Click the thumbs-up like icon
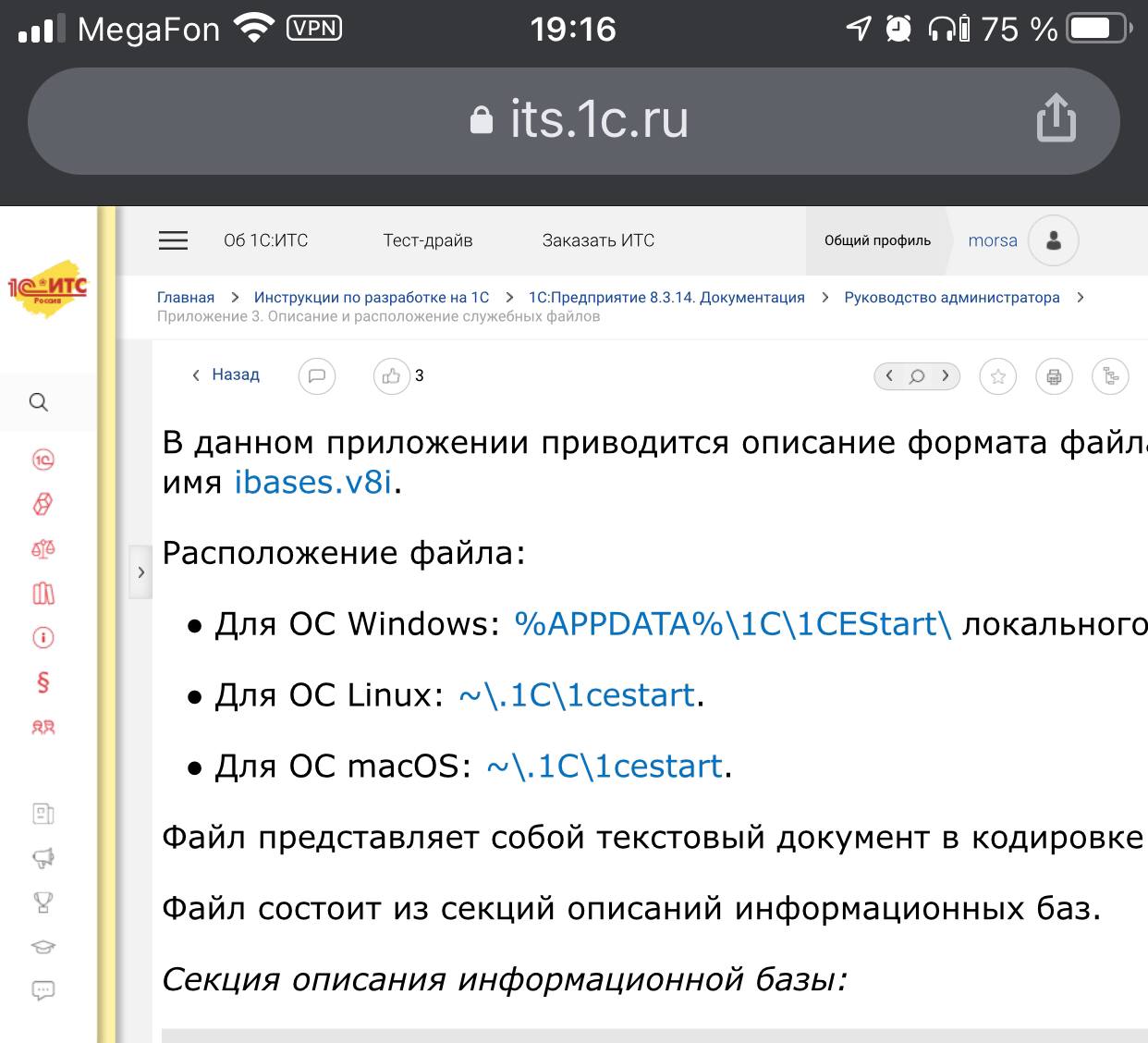The image size is (1148, 1043). [391, 375]
